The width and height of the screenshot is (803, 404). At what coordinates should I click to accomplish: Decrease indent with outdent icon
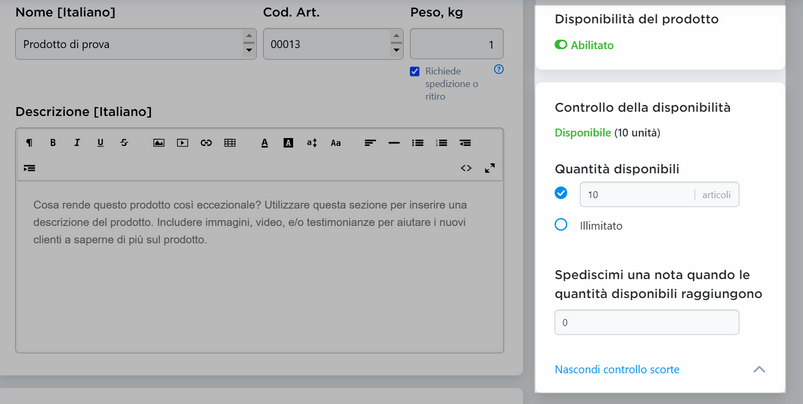[465, 143]
